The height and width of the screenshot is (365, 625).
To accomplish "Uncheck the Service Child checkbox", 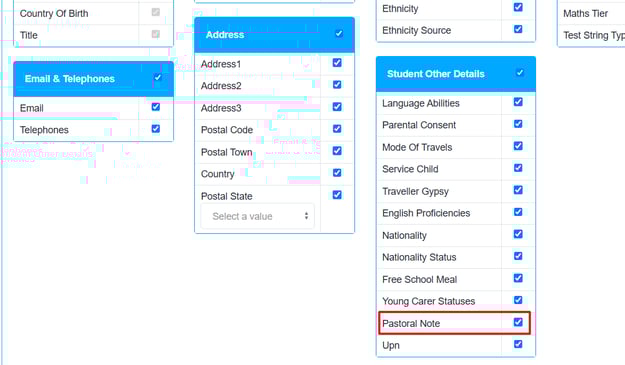I will click(518, 168).
